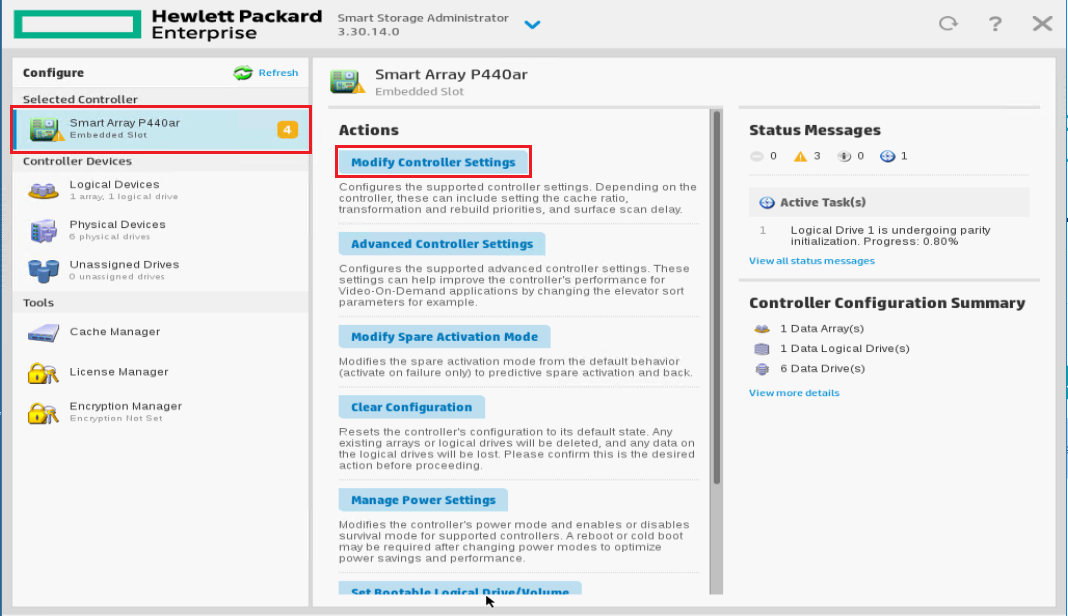Click Modify Controller Settings button
This screenshot has height=616, width=1068.
click(433, 162)
